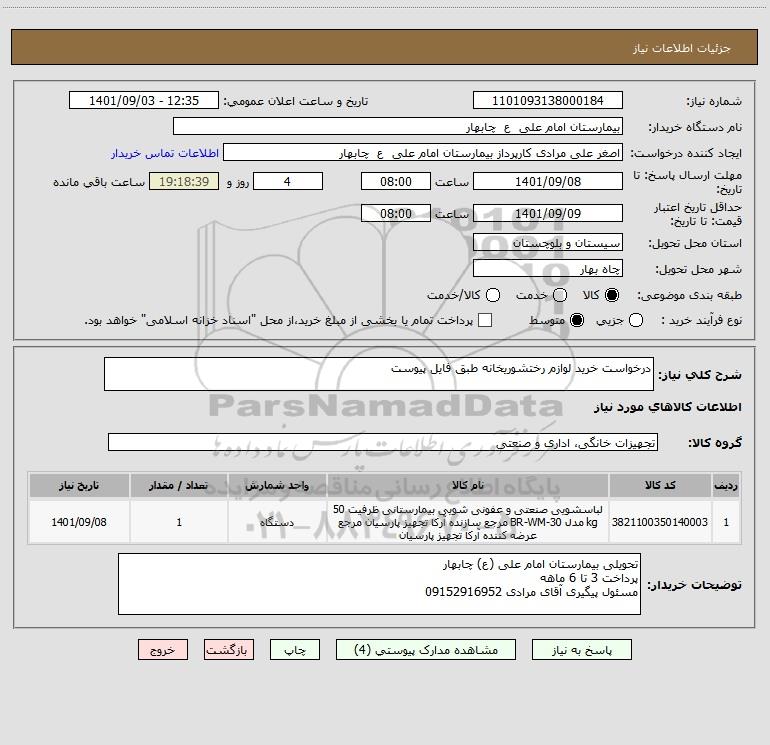Click the buyer name field بیمارستان امام علی

point(398,127)
